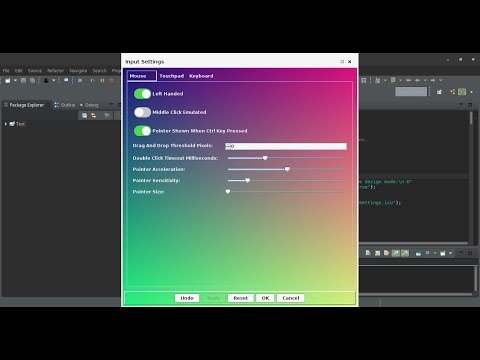The height and width of the screenshot is (360, 480).
Task: Click the Back navigation arrow in Eclipse toolbar
Action: [417, 80]
